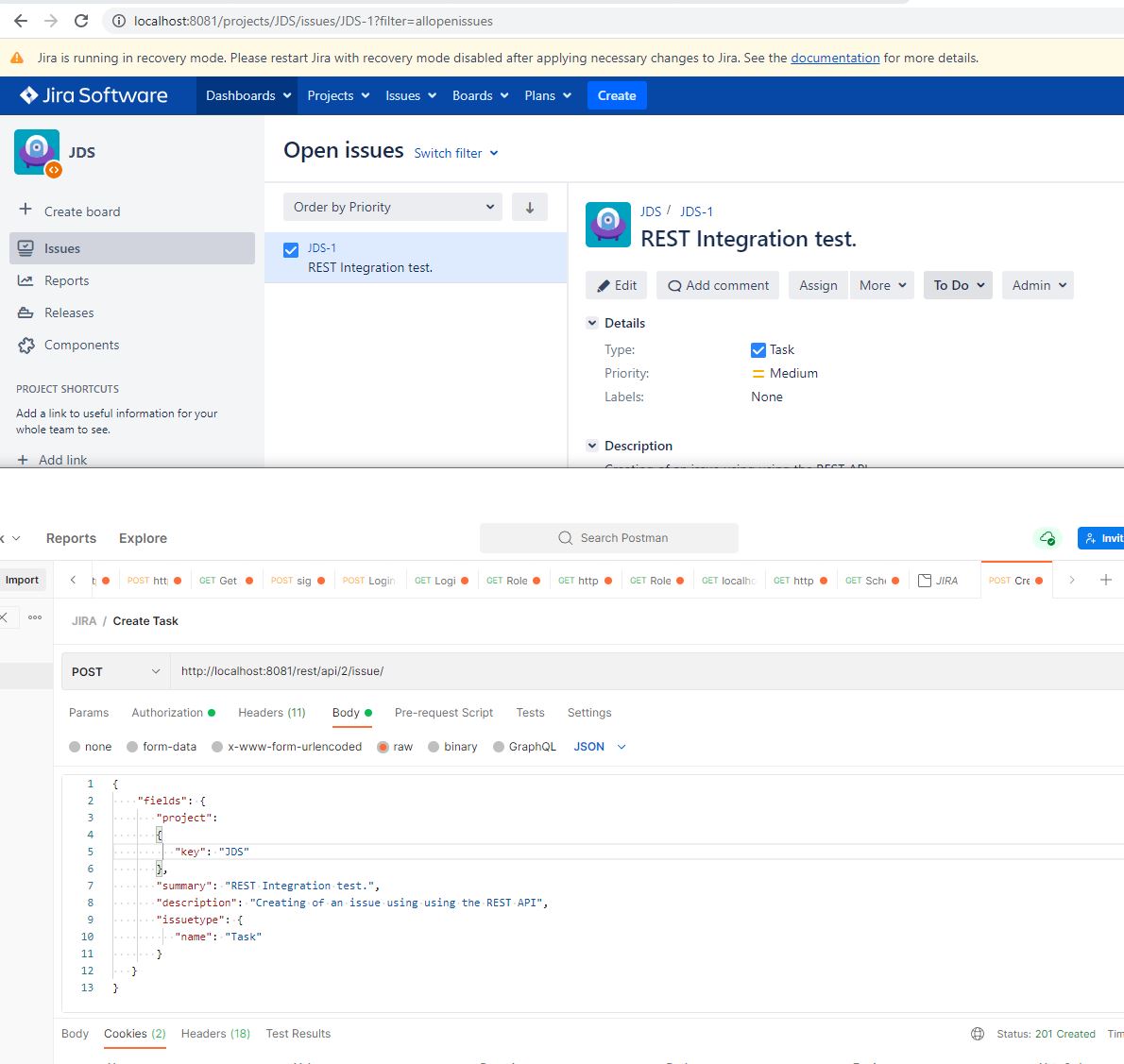The width and height of the screenshot is (1124, 1064).
Task: Switch to the Headers (11) request tab
Action: (x=272, y=712)
